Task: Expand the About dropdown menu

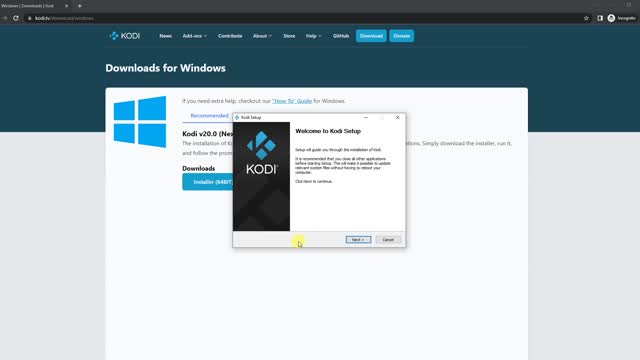Action: click(262, 36)
